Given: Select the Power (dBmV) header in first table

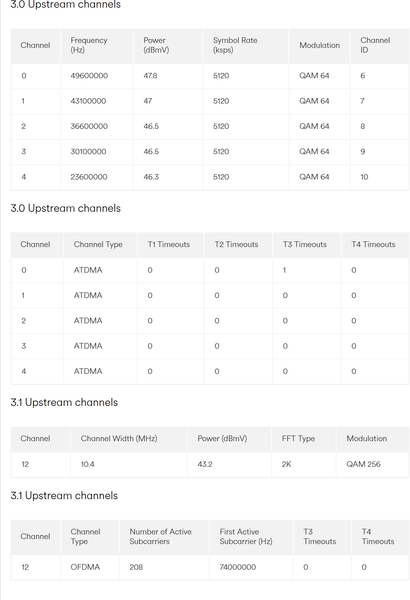Looking at the screenshot, I should pos(156,45).
